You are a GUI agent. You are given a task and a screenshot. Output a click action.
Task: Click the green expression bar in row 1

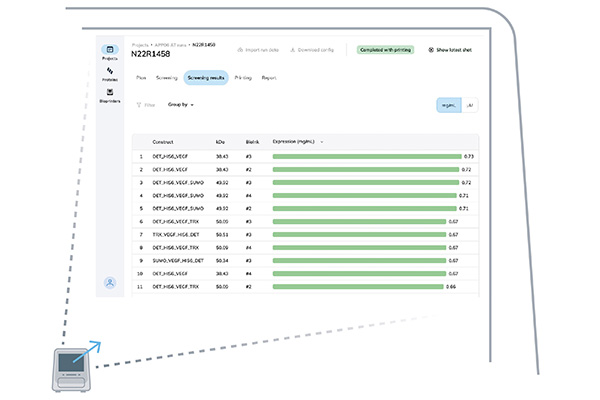point(366,156)
